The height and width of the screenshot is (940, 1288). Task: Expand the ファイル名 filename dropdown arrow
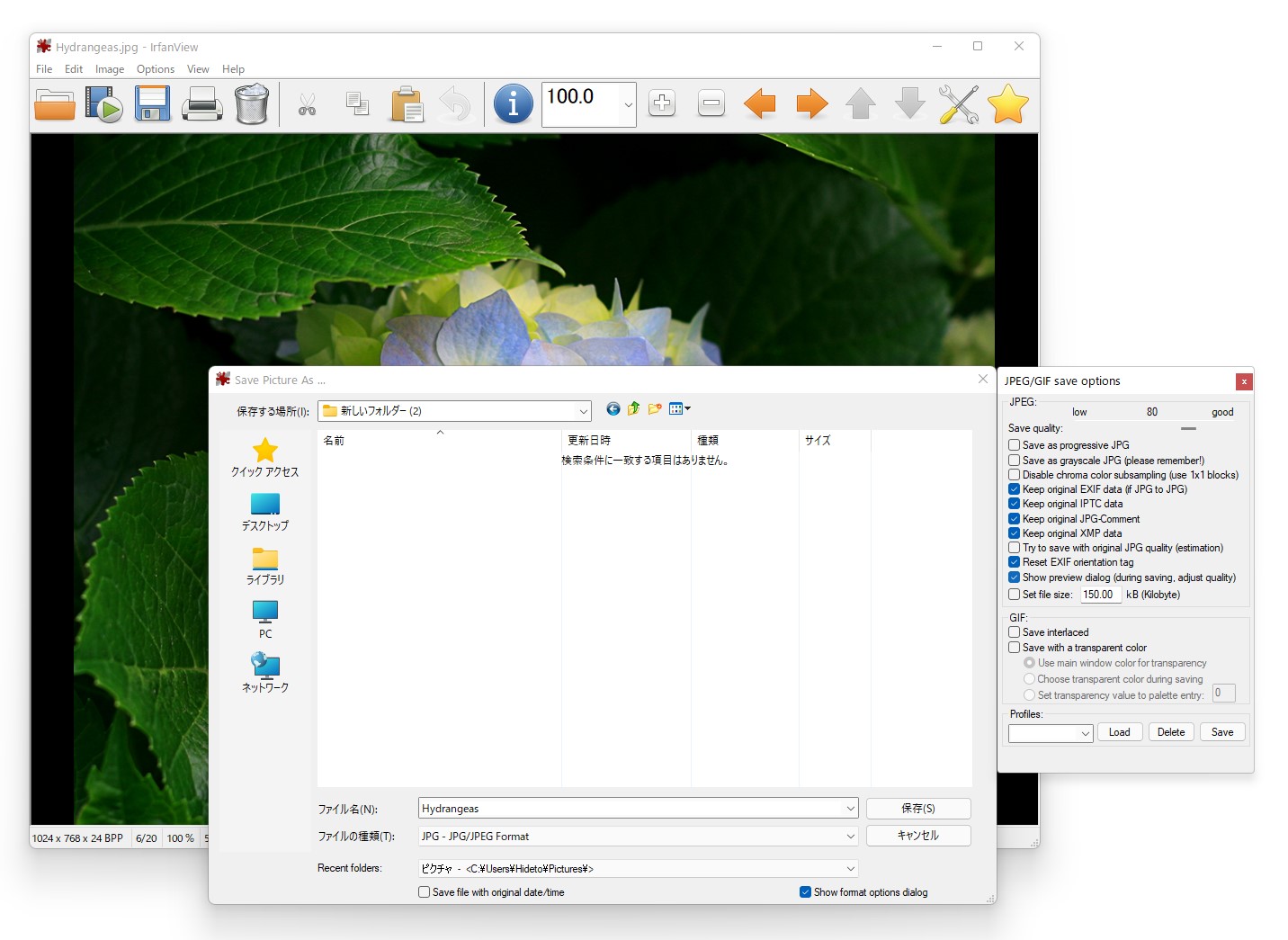(850, 809)
